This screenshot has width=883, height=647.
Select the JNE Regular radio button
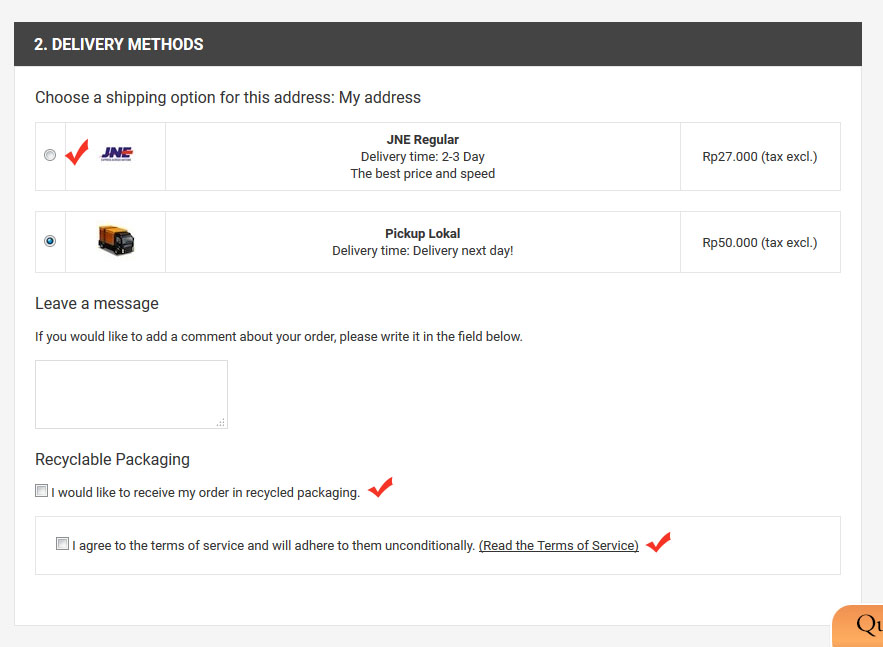[50, 155]
